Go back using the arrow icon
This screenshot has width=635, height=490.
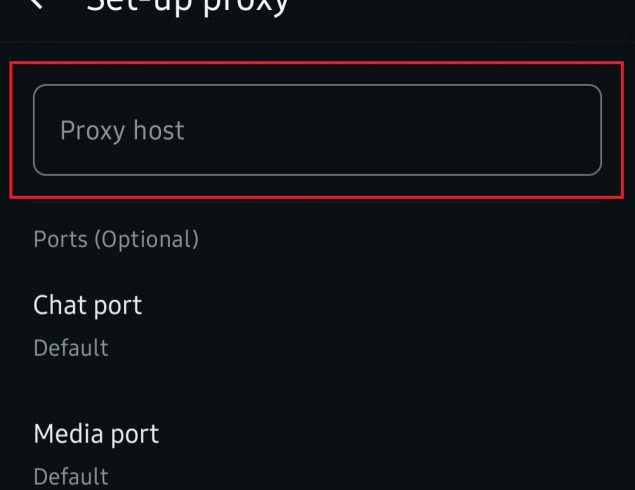click(38, 4)
